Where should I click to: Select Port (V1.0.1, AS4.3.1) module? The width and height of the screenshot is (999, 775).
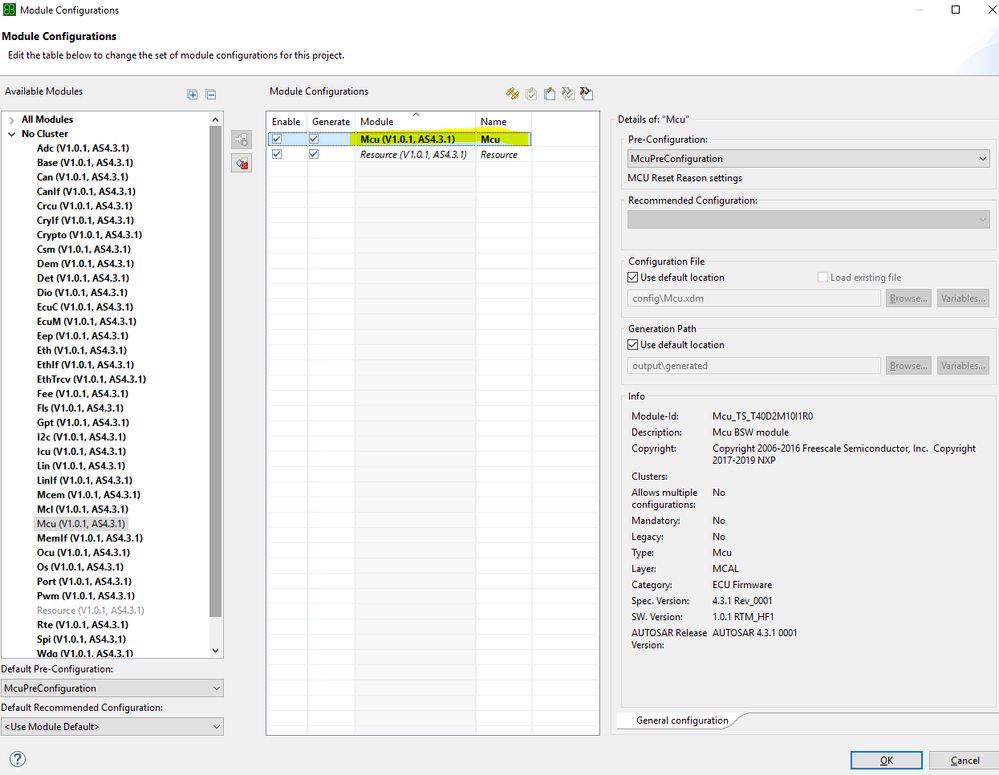click(x=84, y=581)
